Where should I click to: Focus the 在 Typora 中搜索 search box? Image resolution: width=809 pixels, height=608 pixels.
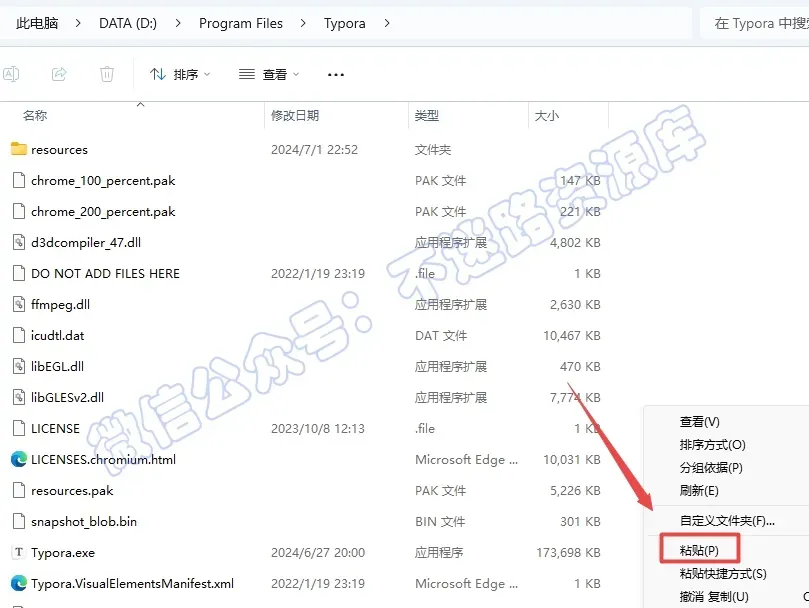755,23
